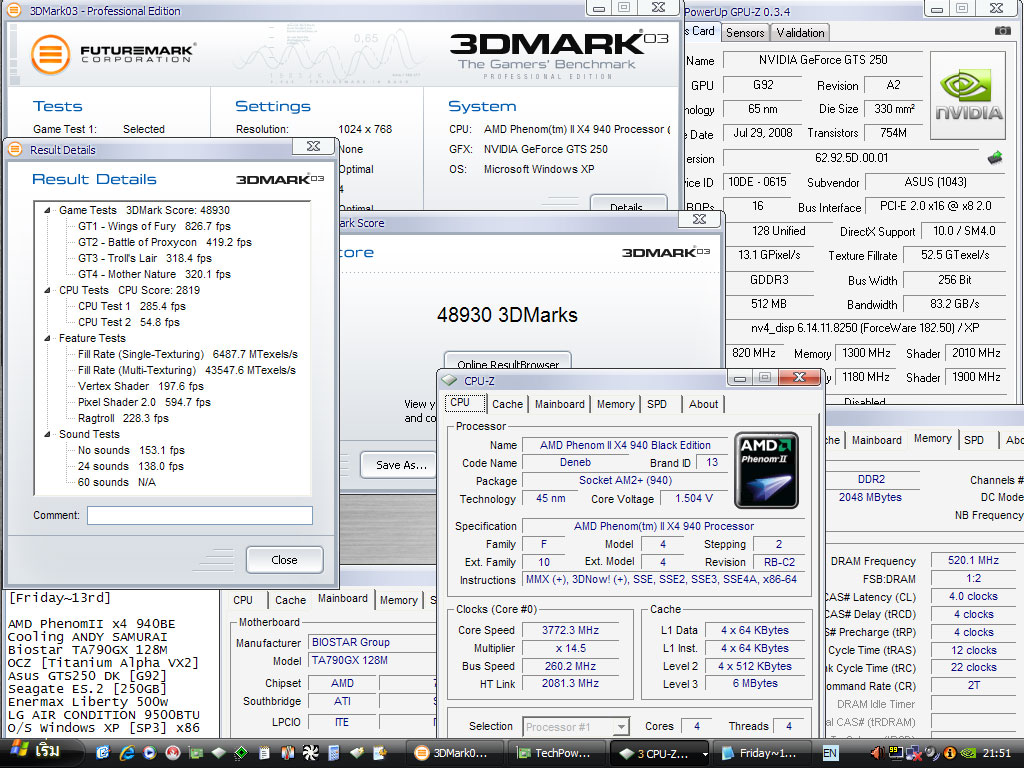
Task: Open the Processor #1 selection dropdown in CPU-Z
Action: (622, 727)
